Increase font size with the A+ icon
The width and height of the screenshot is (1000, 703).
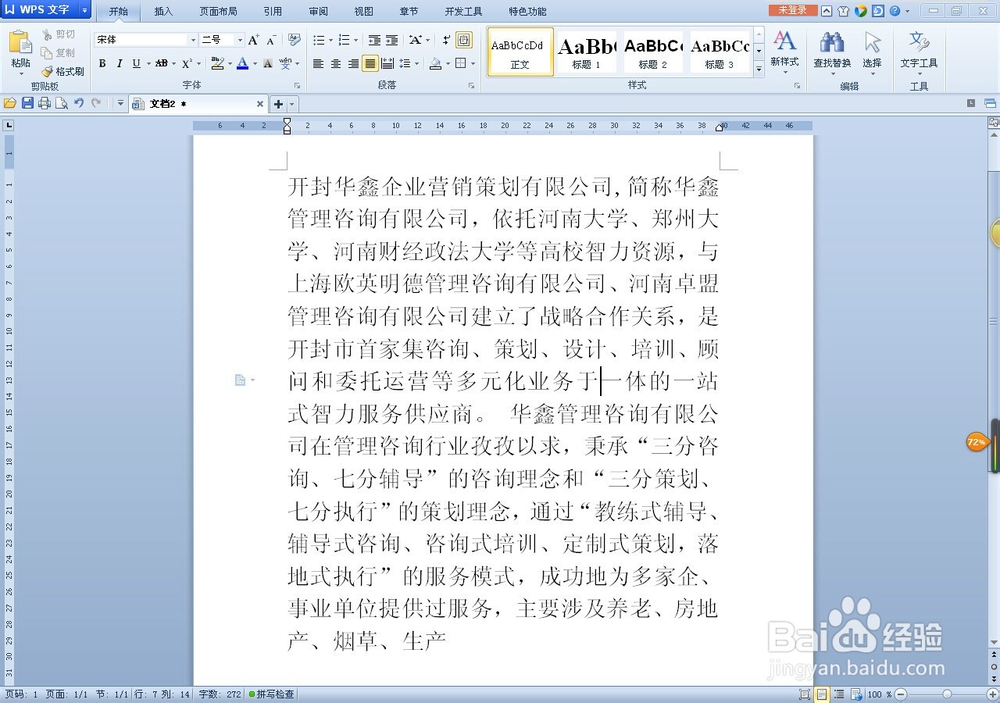tap(253, 40)
